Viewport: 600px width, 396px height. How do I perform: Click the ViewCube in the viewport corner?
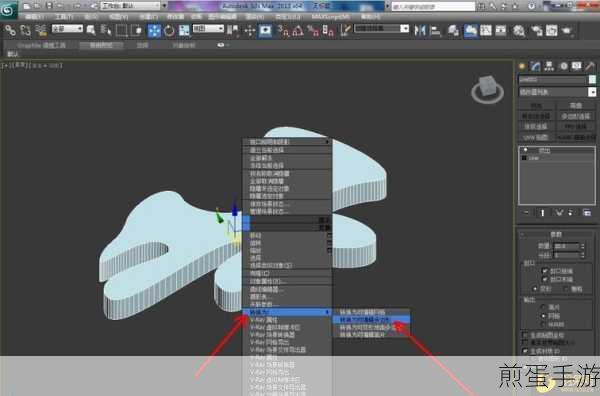click(x=488, y=90)
